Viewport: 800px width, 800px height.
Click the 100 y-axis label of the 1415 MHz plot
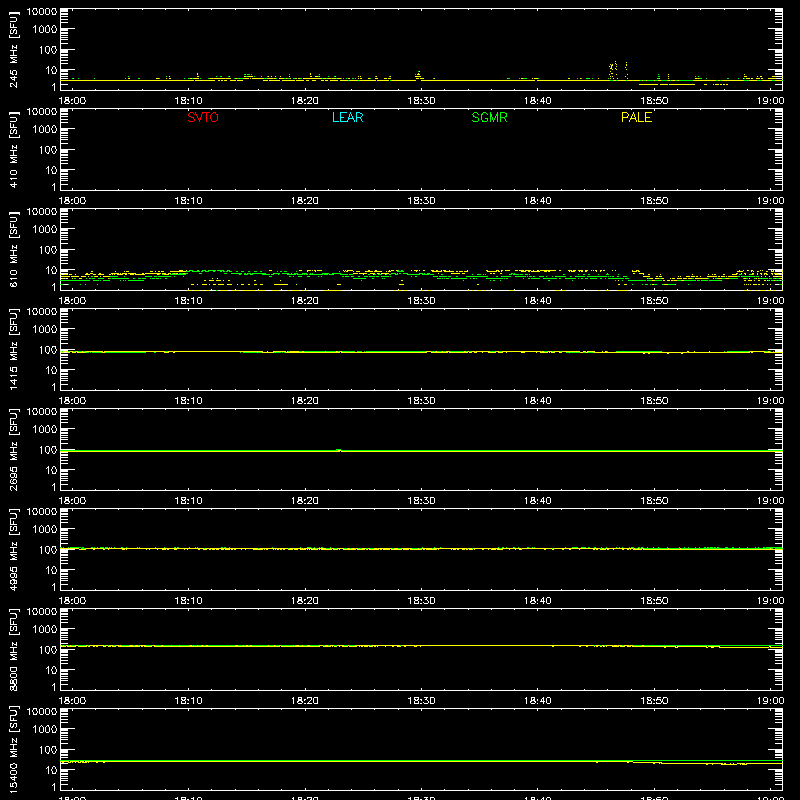(48, 350)
